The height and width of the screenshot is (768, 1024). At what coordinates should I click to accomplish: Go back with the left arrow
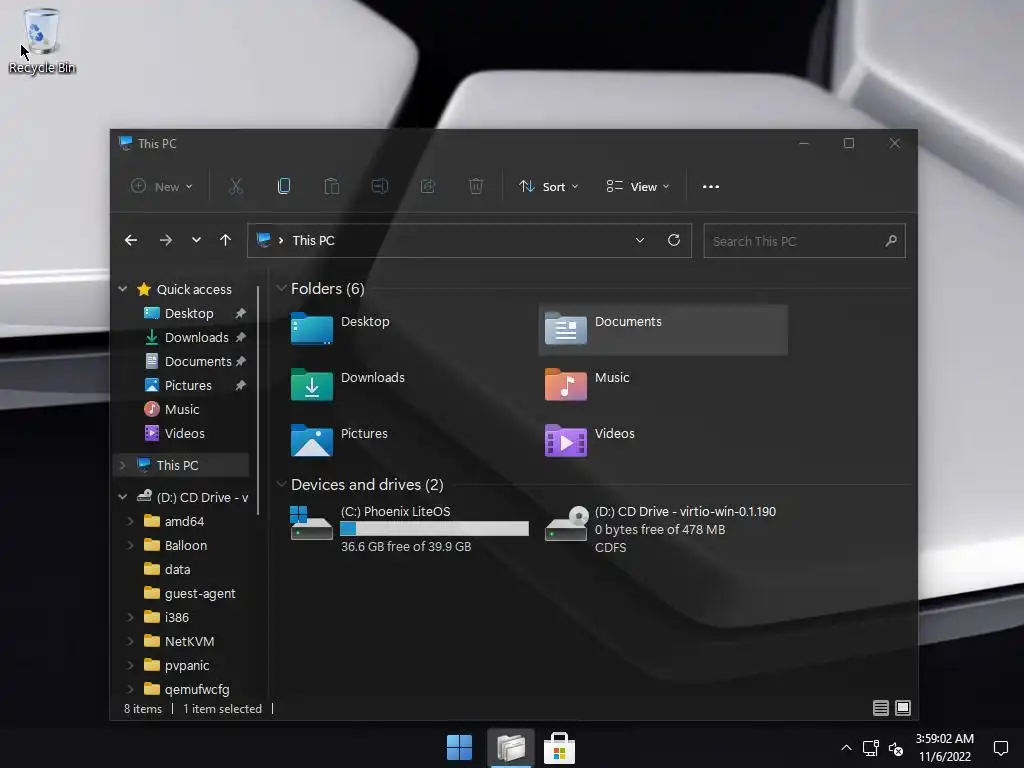pyautogui.click(x=131, y=240)
